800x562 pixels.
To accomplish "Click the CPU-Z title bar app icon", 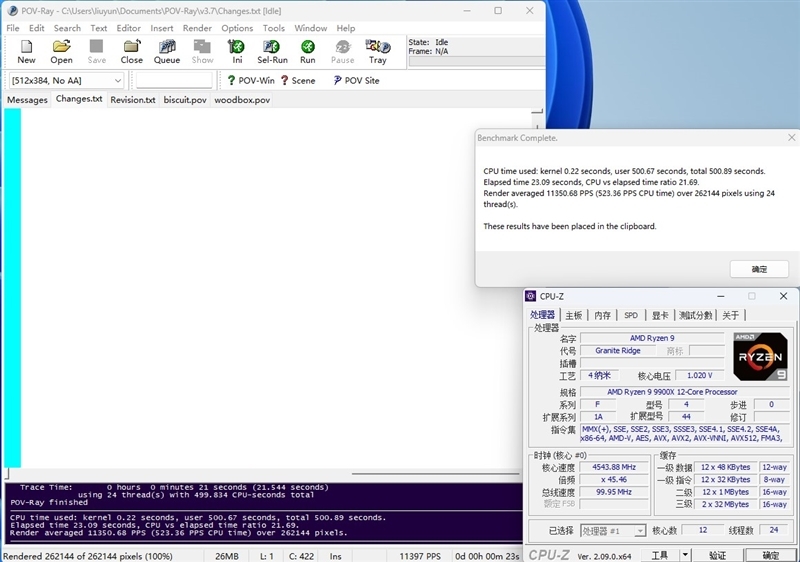I will click(531, 296).
